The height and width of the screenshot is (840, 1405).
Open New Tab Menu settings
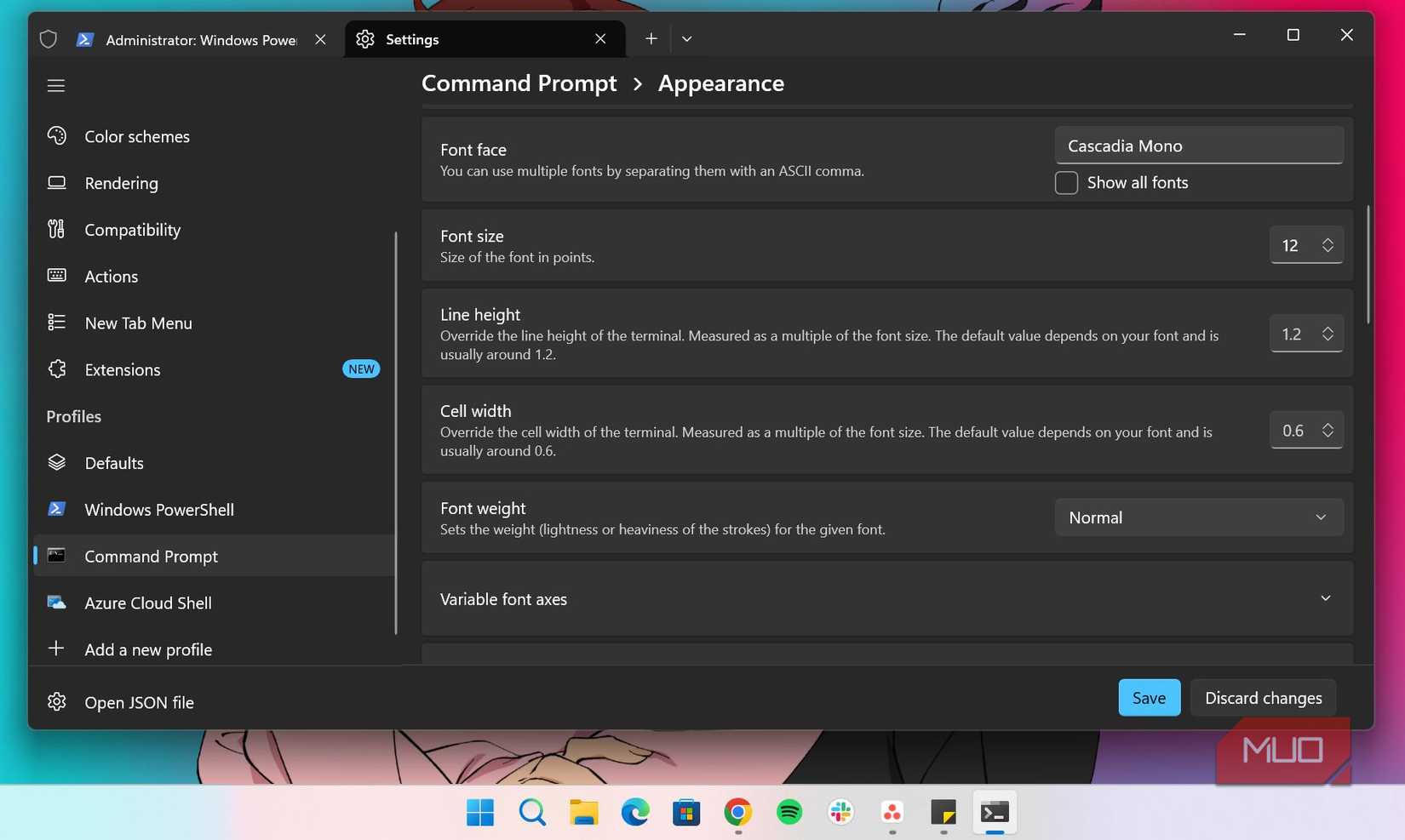tap(213, 323)
